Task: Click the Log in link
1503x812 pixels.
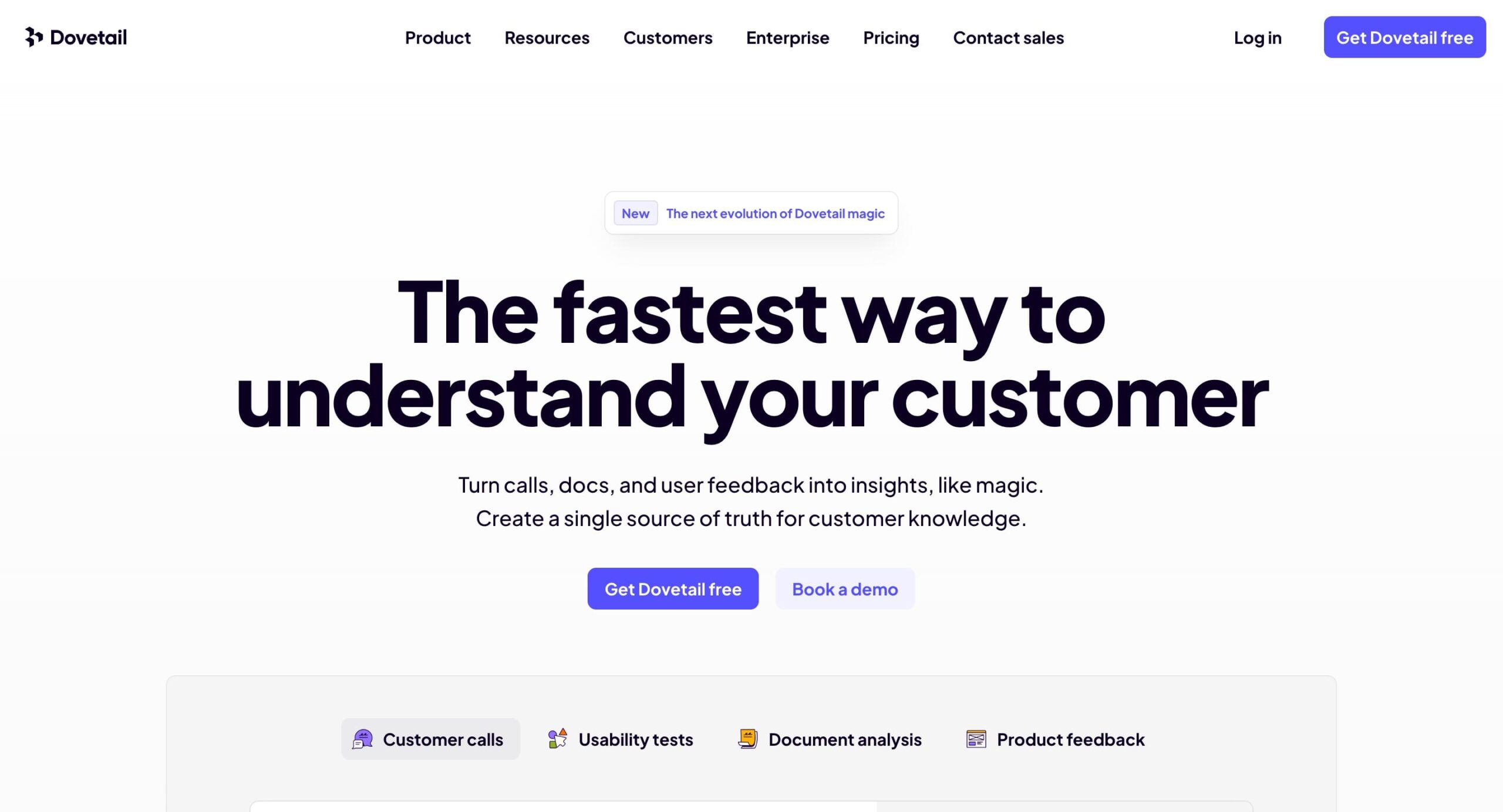Action: click(1258, 37)
